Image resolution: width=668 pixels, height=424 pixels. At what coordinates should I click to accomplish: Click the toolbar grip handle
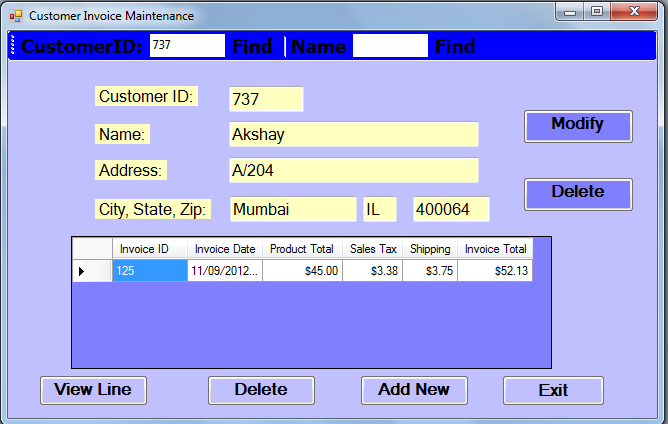13,46
